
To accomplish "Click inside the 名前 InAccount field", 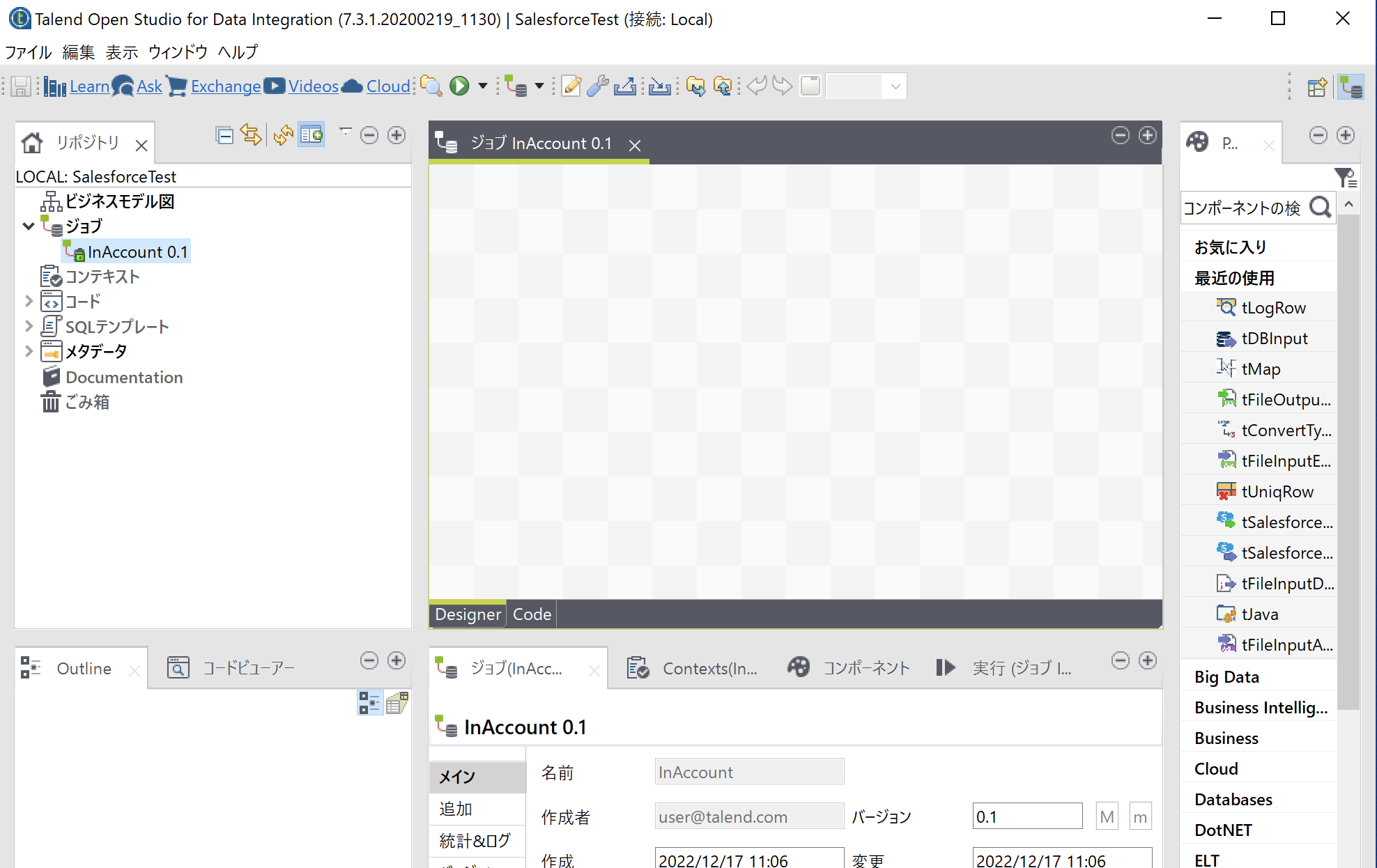I will pyautogui.click(x=749, y=771).
